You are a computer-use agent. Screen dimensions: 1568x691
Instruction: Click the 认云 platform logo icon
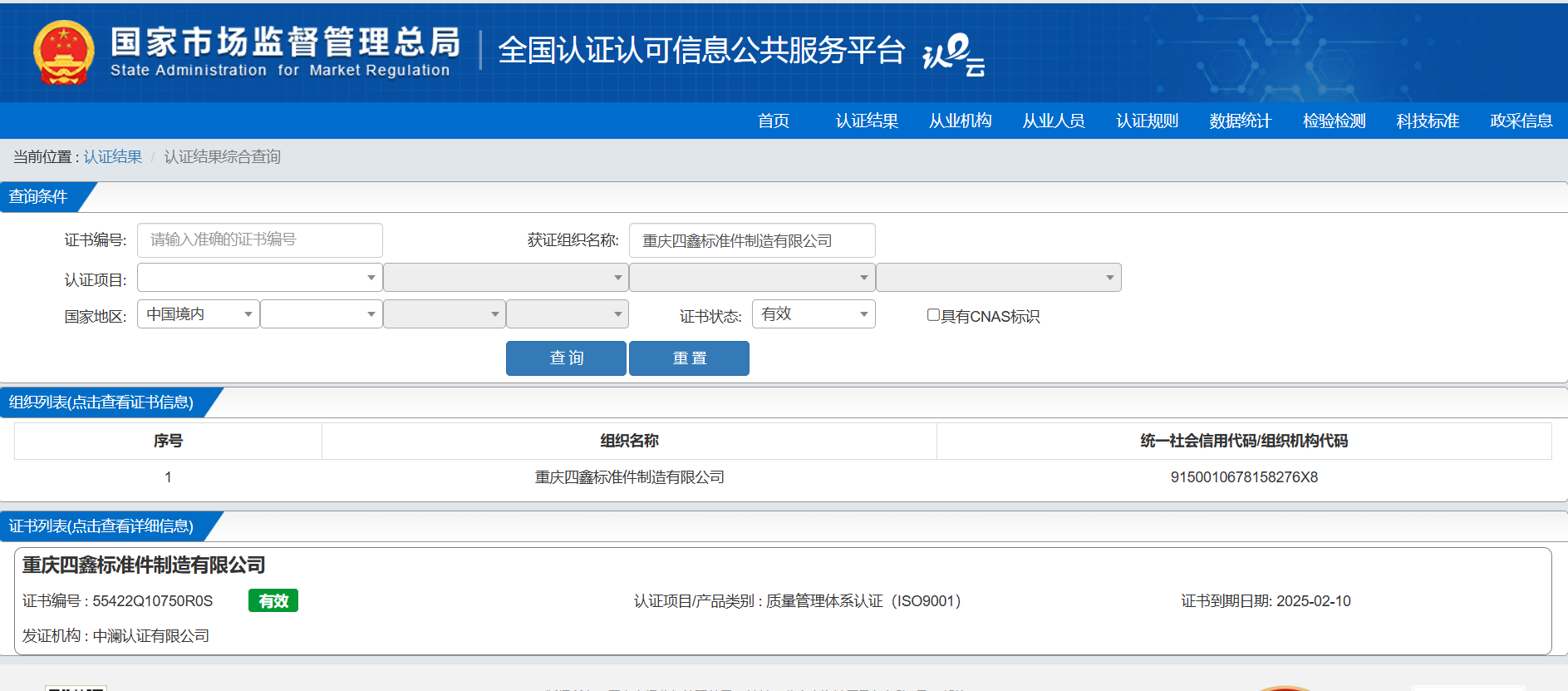(x=953, y=54)
